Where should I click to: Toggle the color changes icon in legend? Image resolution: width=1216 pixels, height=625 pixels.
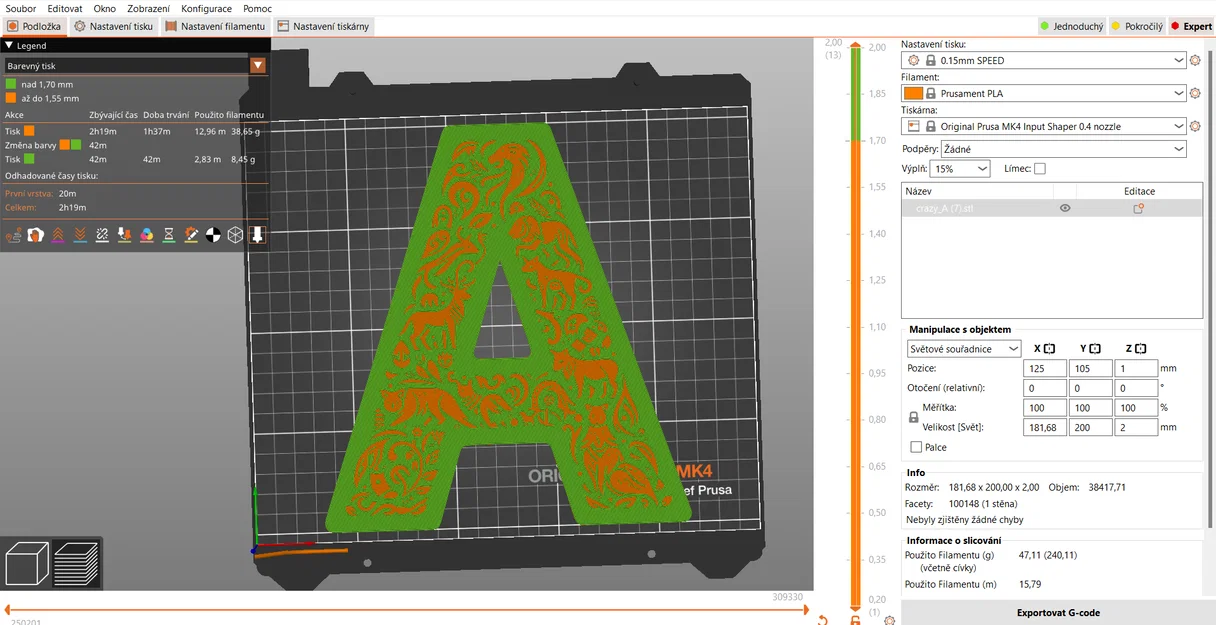tap(146, 235)
